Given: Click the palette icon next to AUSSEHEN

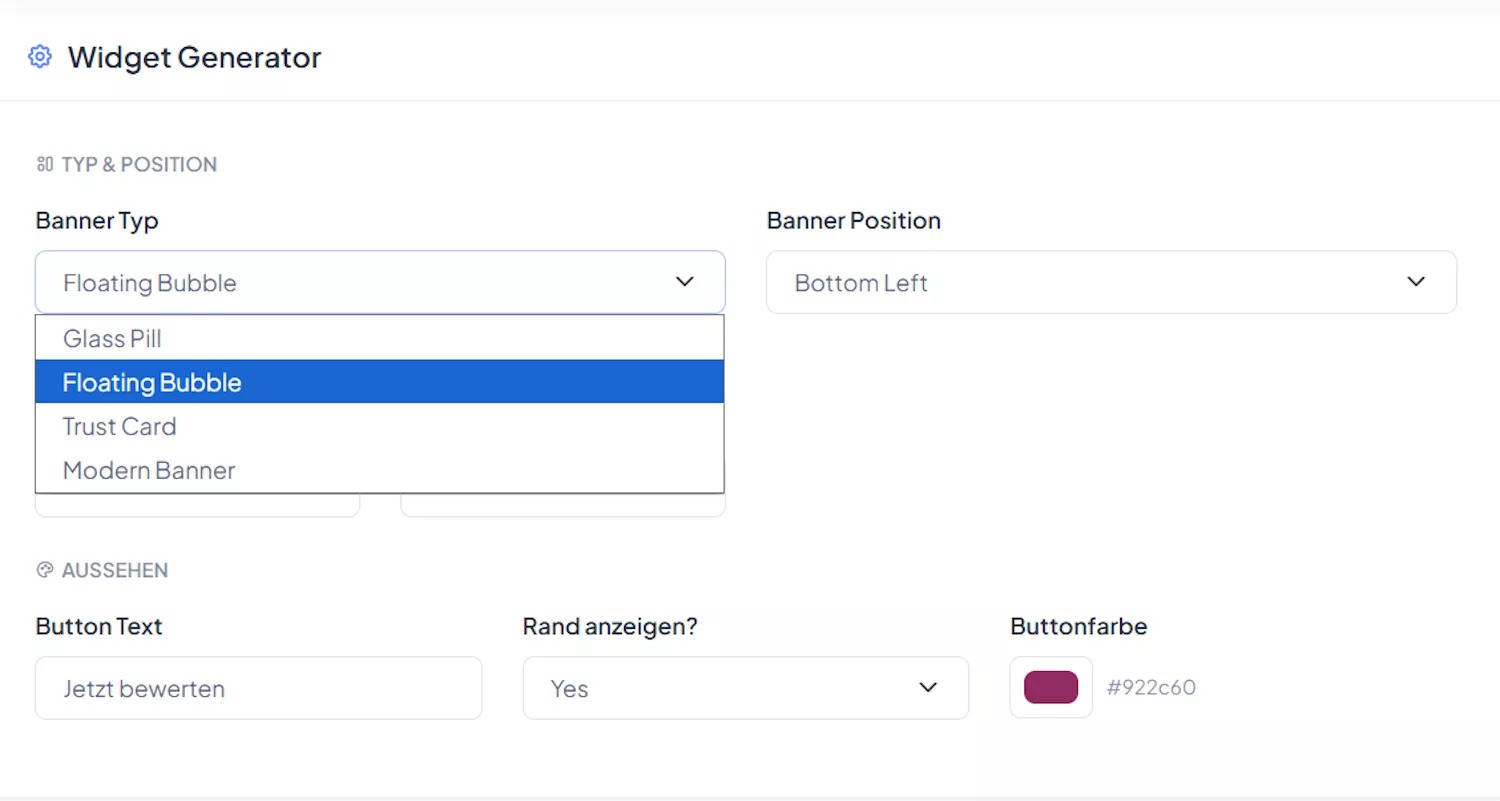Looking at the screenshot, I should tap(45, 570).
